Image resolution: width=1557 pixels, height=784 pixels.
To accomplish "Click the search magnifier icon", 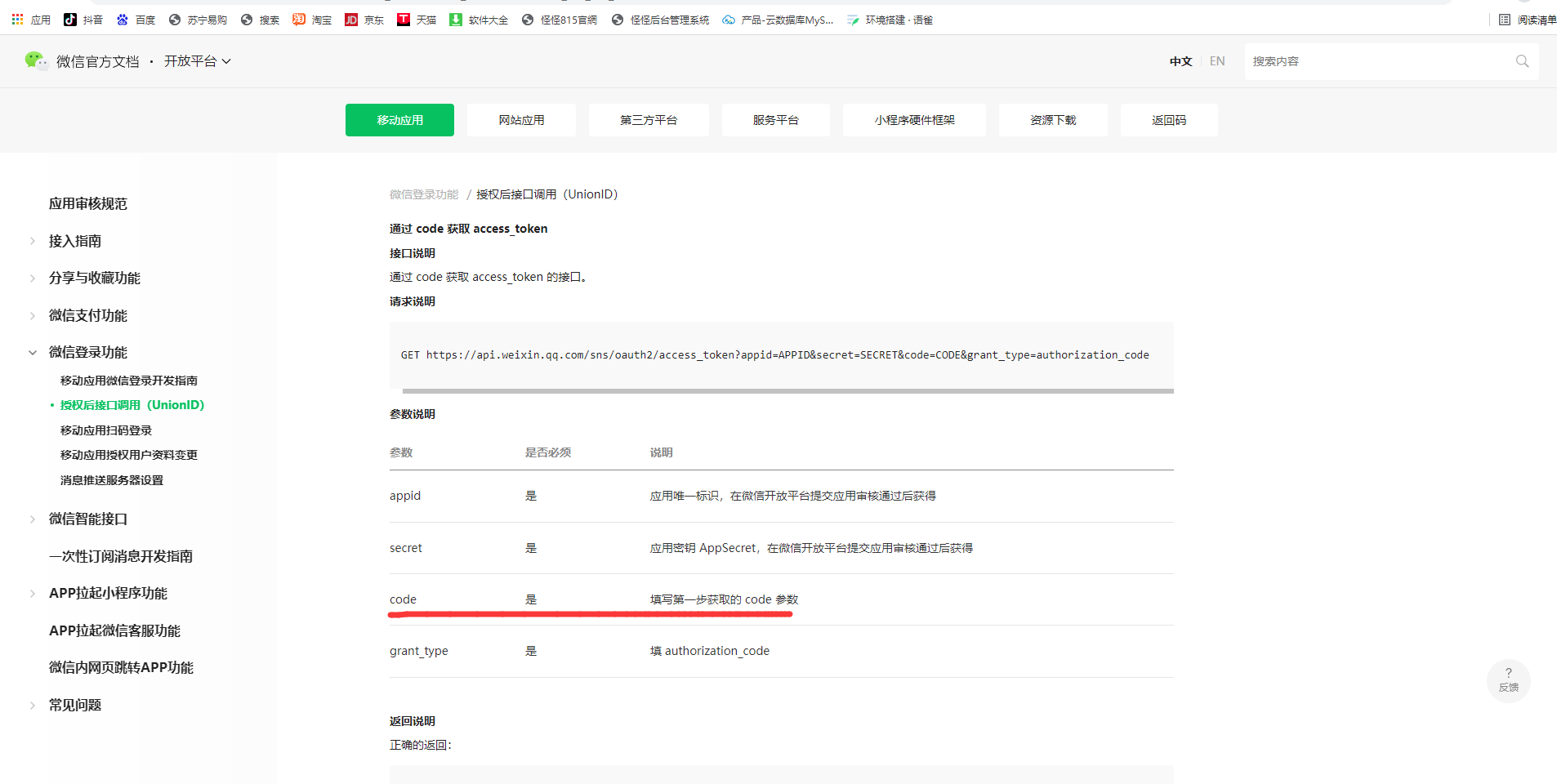I will 1522,61.
